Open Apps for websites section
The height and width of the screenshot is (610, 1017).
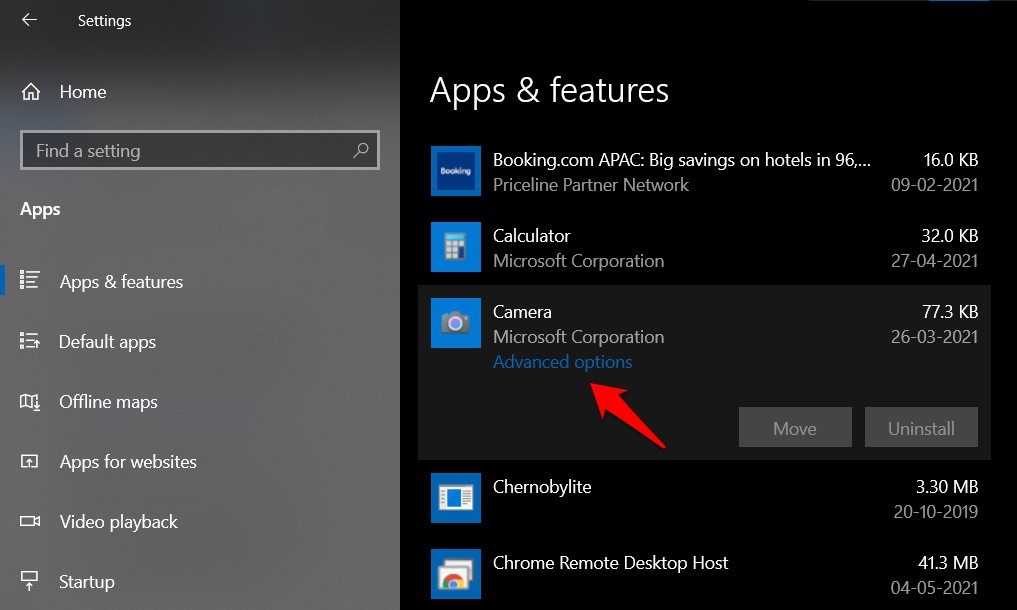[128, 462]
